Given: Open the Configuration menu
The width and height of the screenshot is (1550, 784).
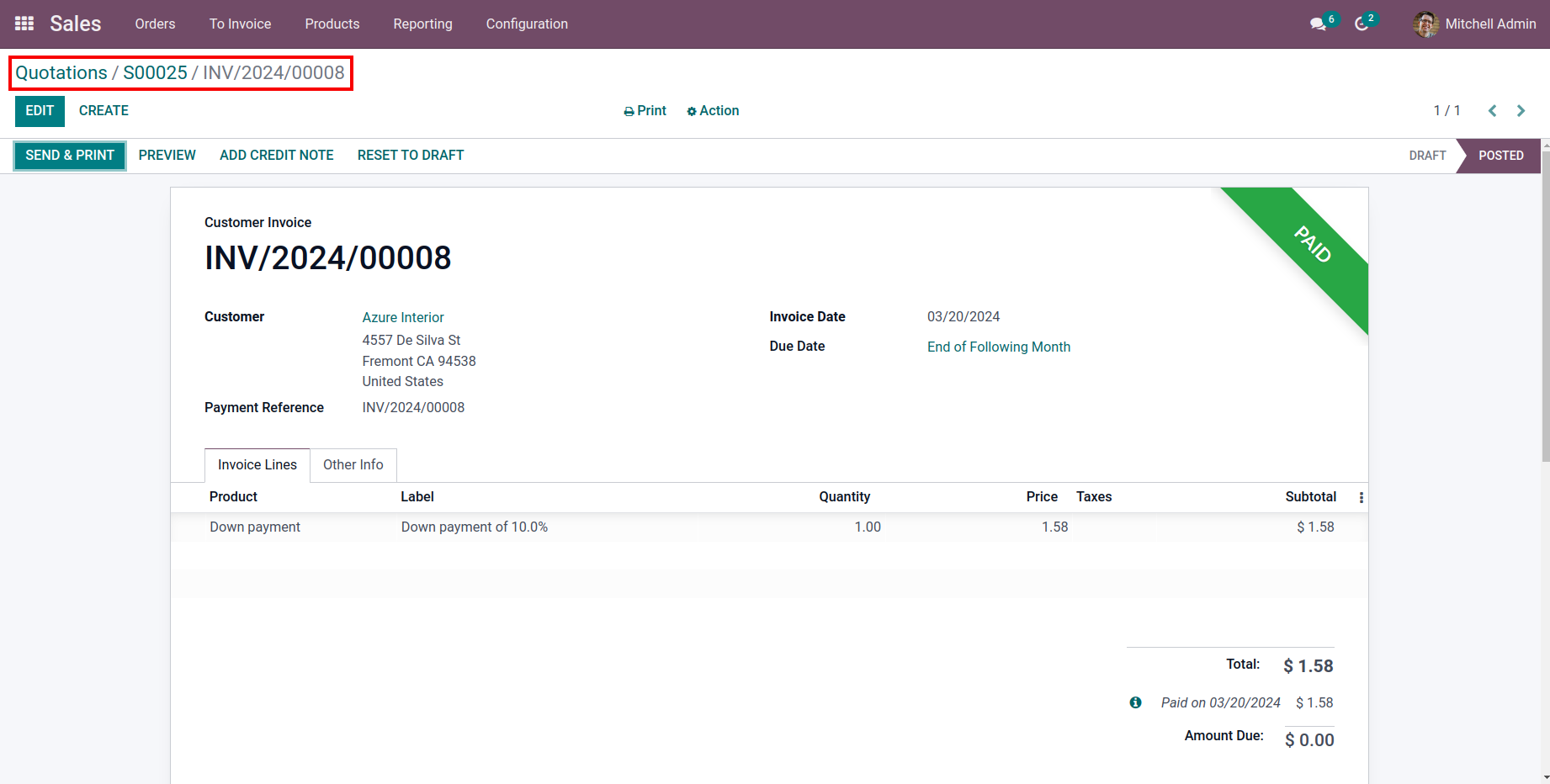Looking at the screenshot, I should pyautogui.click(x=527, y=24).
